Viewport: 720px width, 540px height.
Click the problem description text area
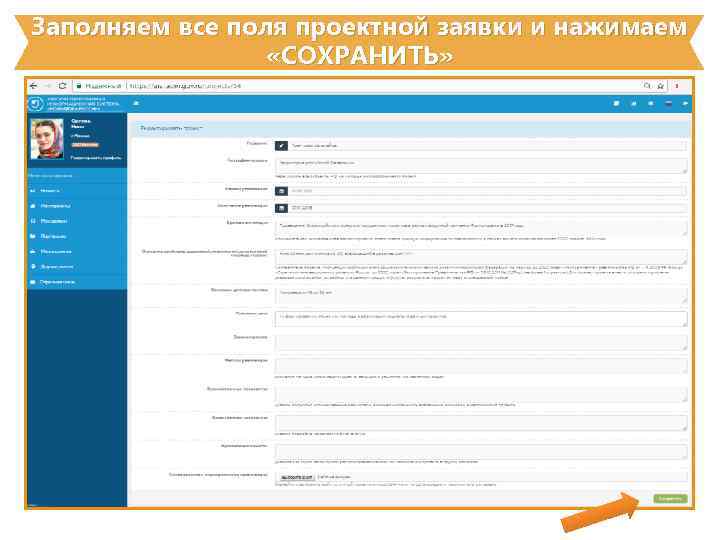click(x=481, y=257)
